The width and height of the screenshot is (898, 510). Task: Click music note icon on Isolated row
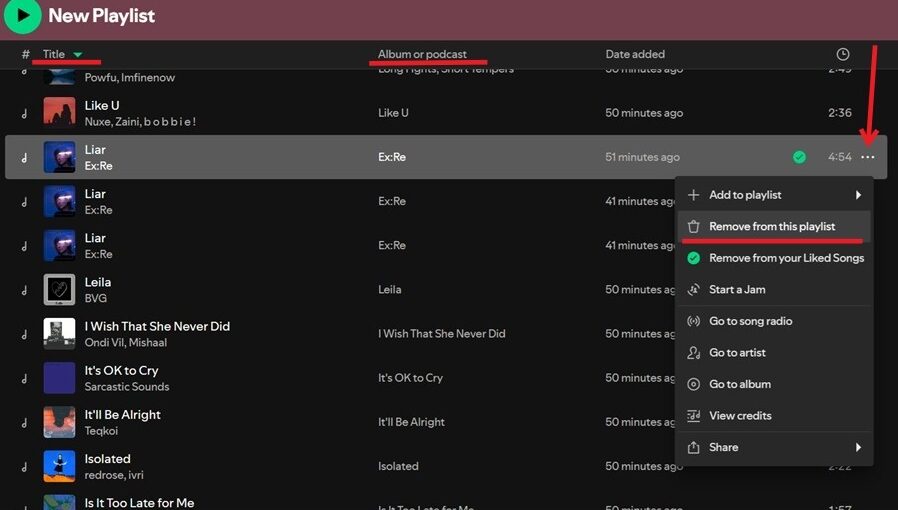[25, 466]
